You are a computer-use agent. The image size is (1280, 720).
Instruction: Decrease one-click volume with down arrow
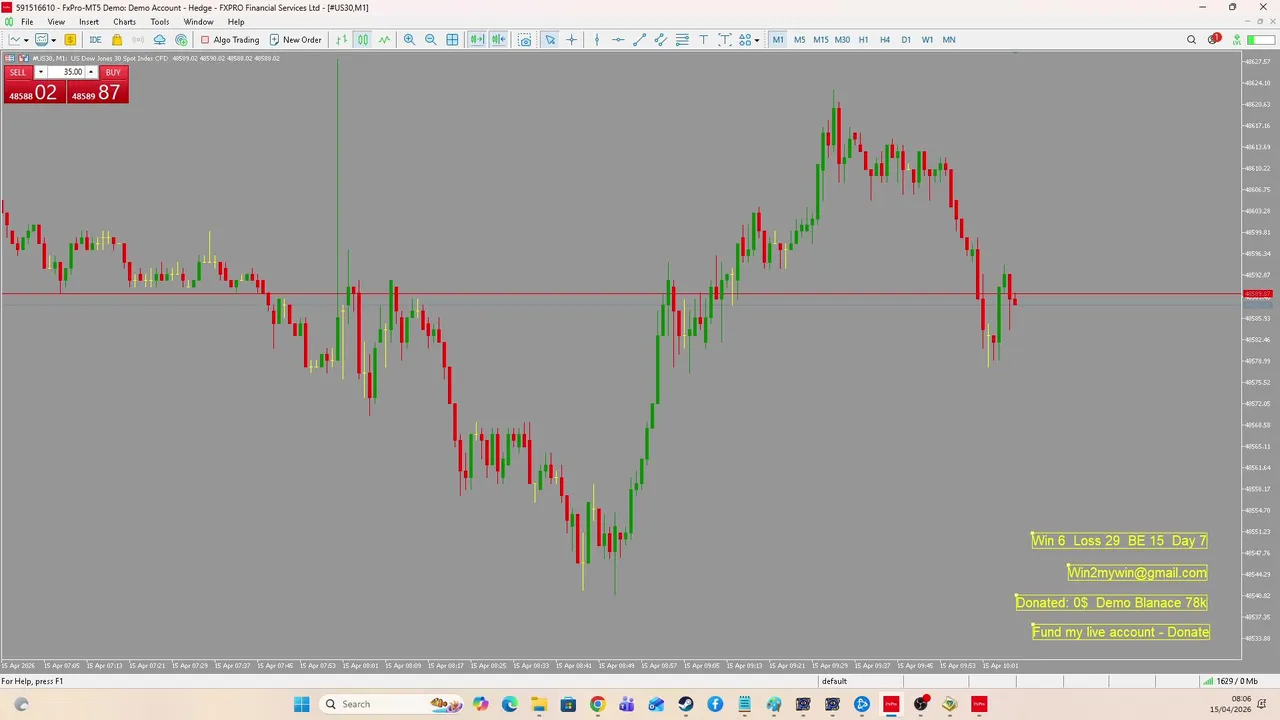coord(40,72)
